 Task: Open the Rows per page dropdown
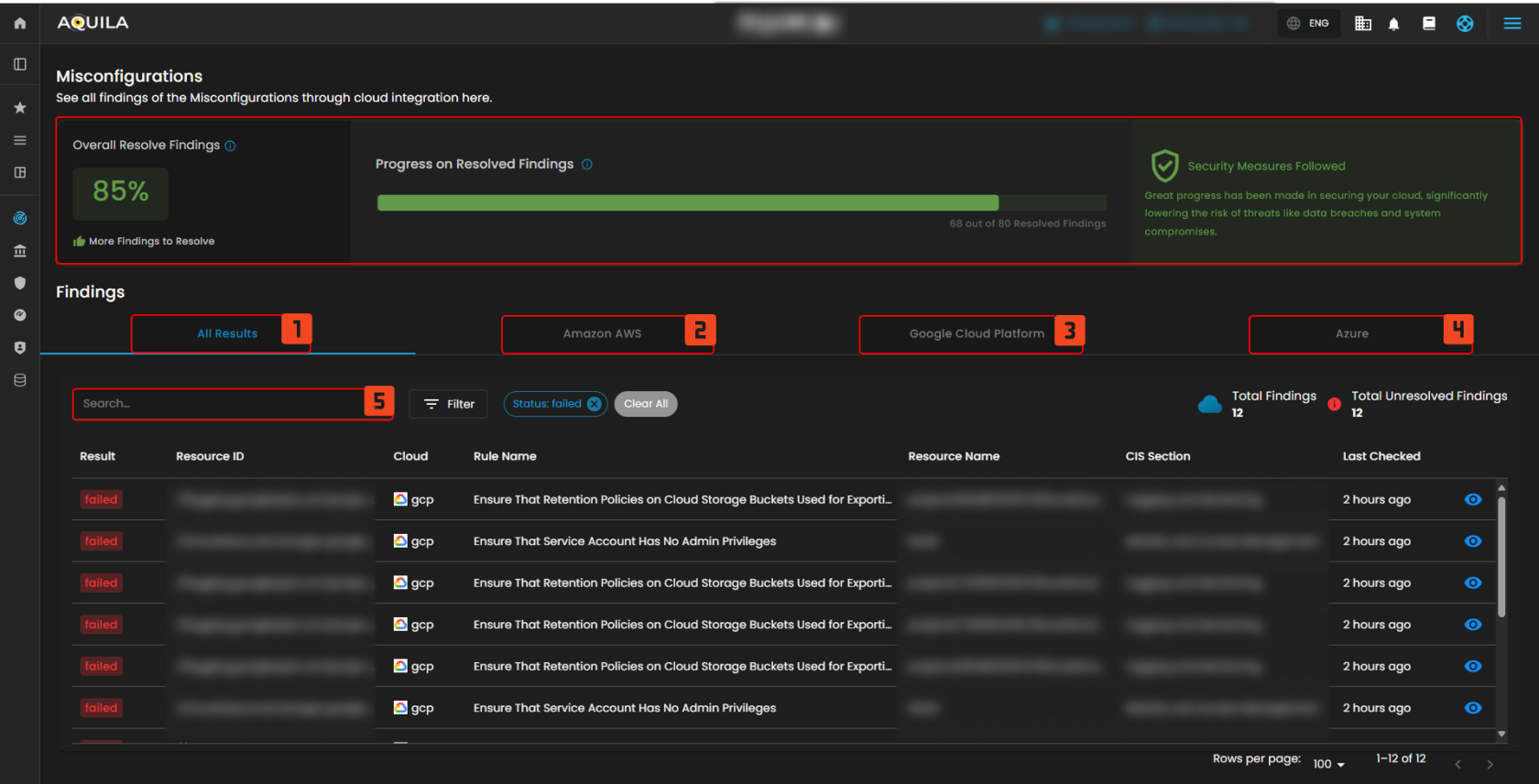[x=1328, y=764]
